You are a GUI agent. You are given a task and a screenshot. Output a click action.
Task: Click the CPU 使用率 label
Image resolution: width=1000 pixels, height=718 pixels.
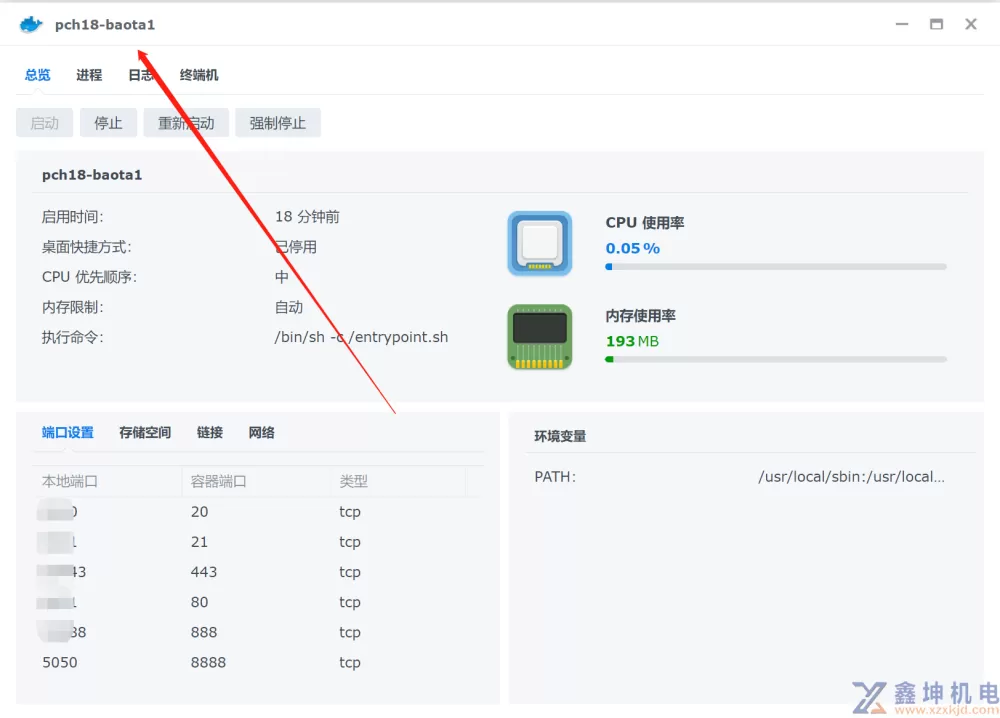(645, 223)
